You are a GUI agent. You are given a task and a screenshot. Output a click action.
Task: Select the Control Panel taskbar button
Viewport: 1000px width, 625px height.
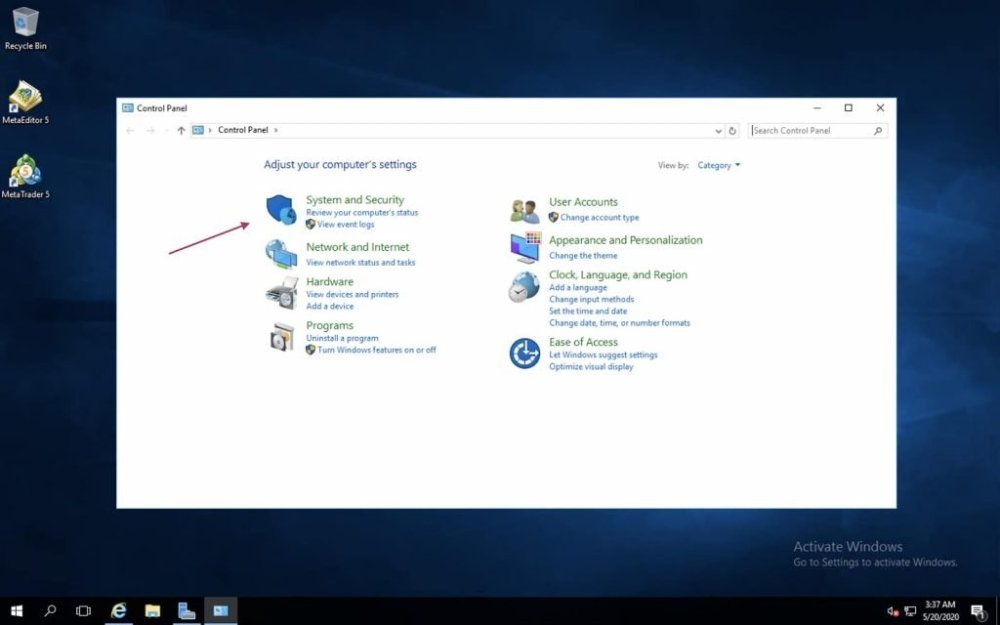point(221,611)
